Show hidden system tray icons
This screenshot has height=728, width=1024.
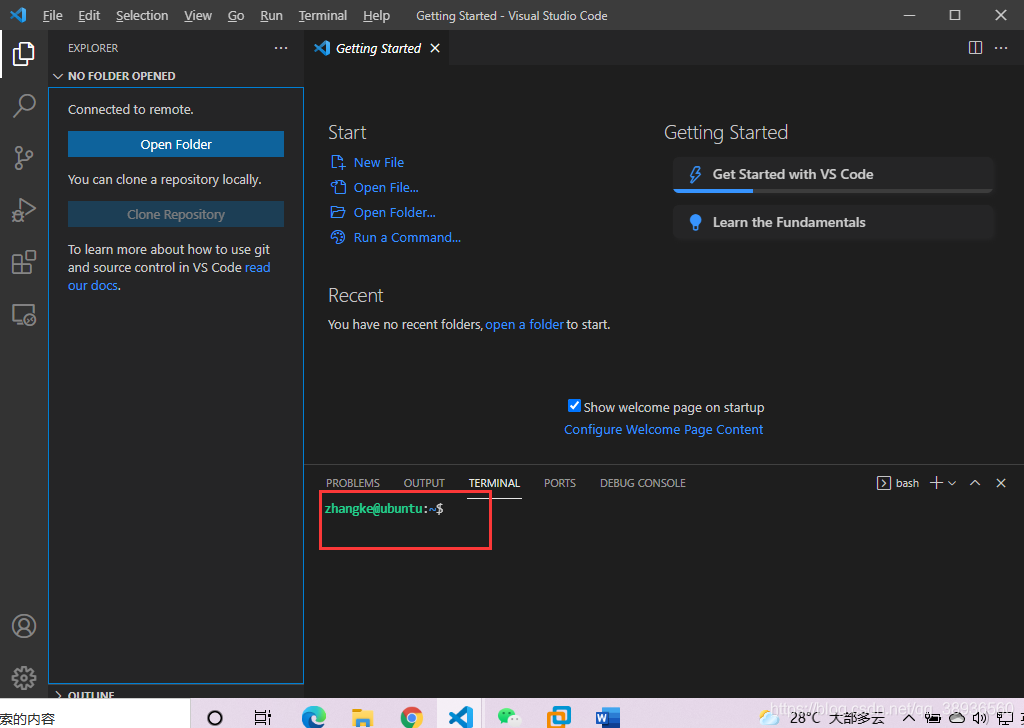908,718
